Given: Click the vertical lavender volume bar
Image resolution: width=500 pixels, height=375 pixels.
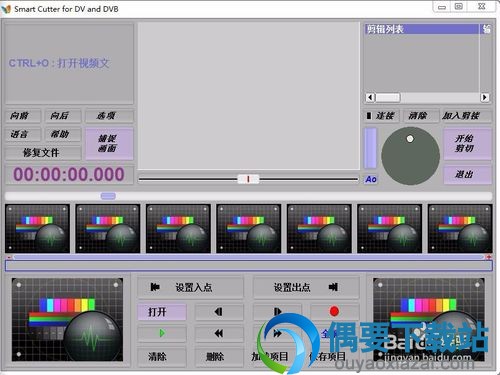Looking at the screenshot, I should (370, 148).
